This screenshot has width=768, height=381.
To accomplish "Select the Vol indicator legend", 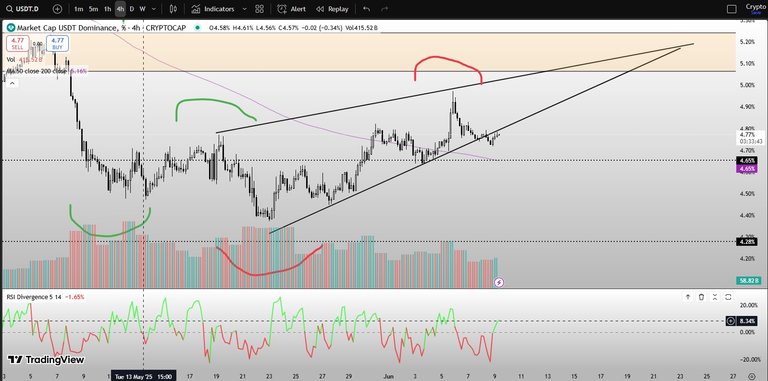I will [x=24, y=60].
